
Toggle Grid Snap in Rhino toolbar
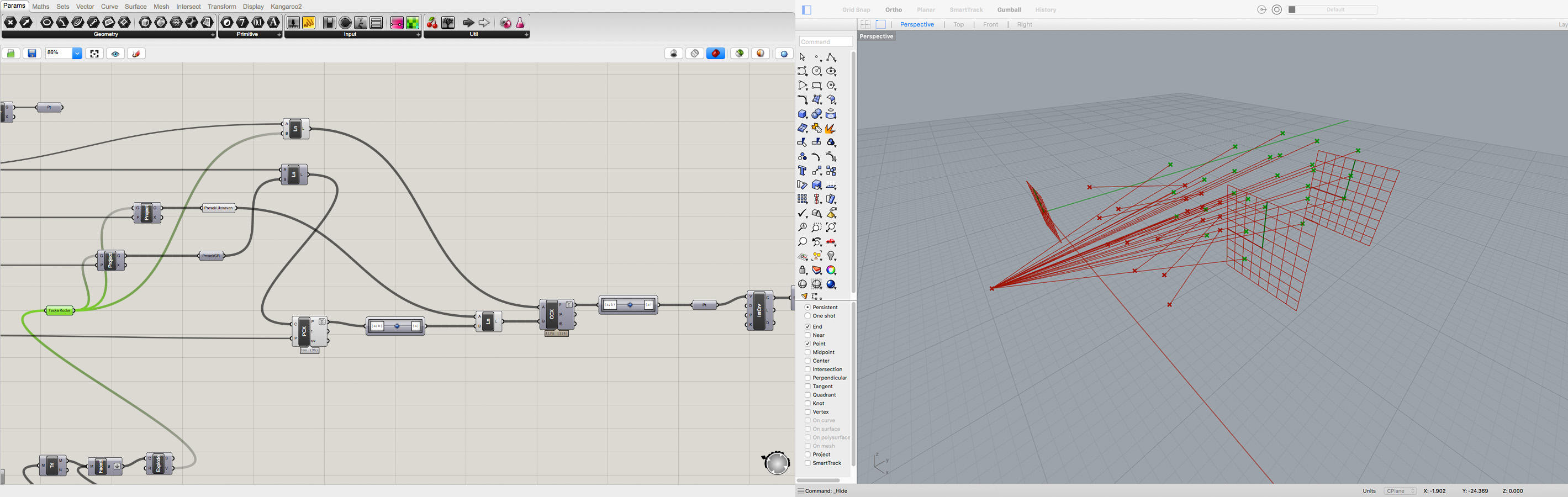pos(856,10)
